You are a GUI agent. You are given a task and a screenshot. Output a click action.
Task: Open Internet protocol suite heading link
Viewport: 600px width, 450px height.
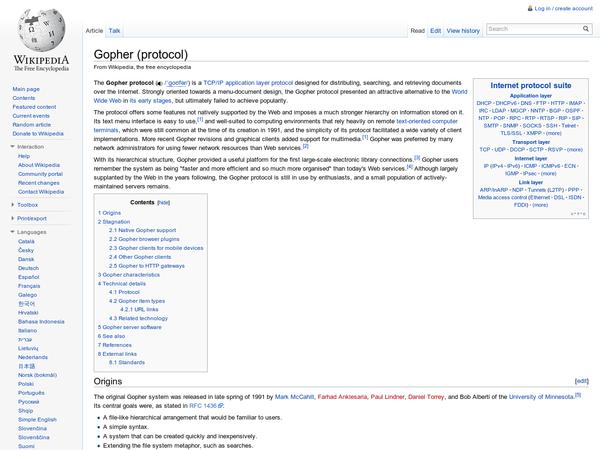coord(531,85)
